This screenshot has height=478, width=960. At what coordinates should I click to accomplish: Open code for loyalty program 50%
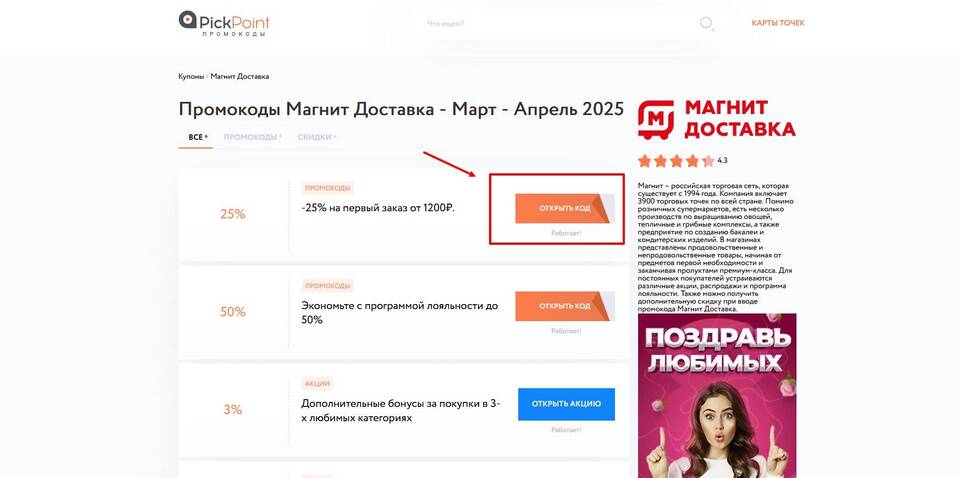pyautogui.click(x=564, y=306)
